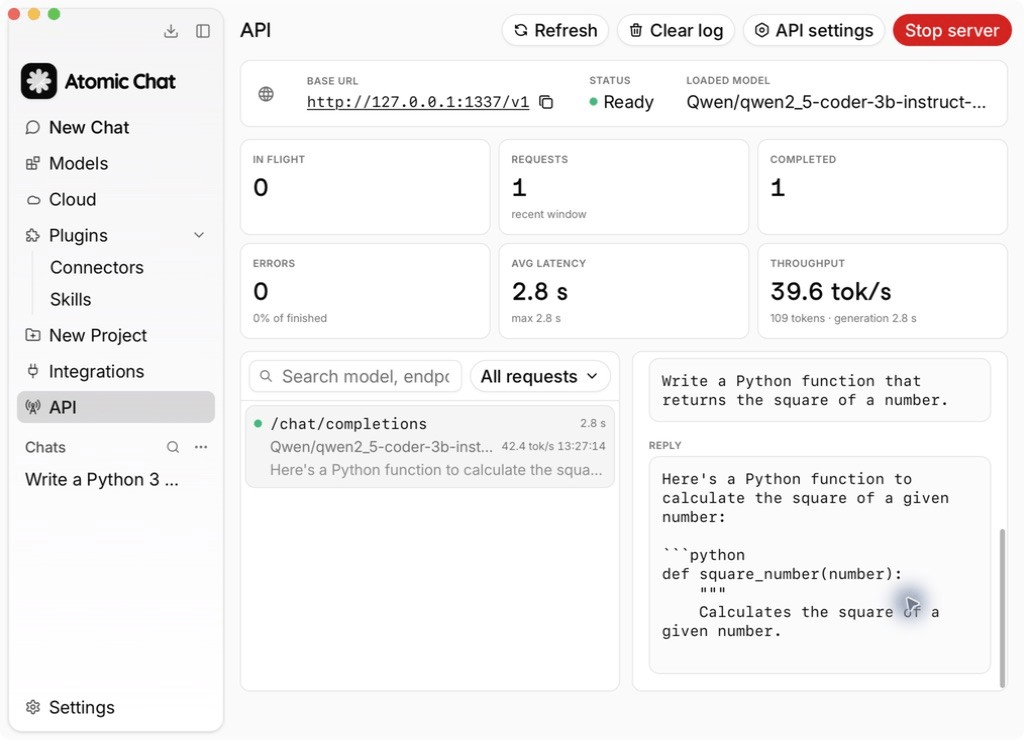Click the prompt box 'Write a Python function'
This screenshot has width=1024, height=740.
click(820, 390)
